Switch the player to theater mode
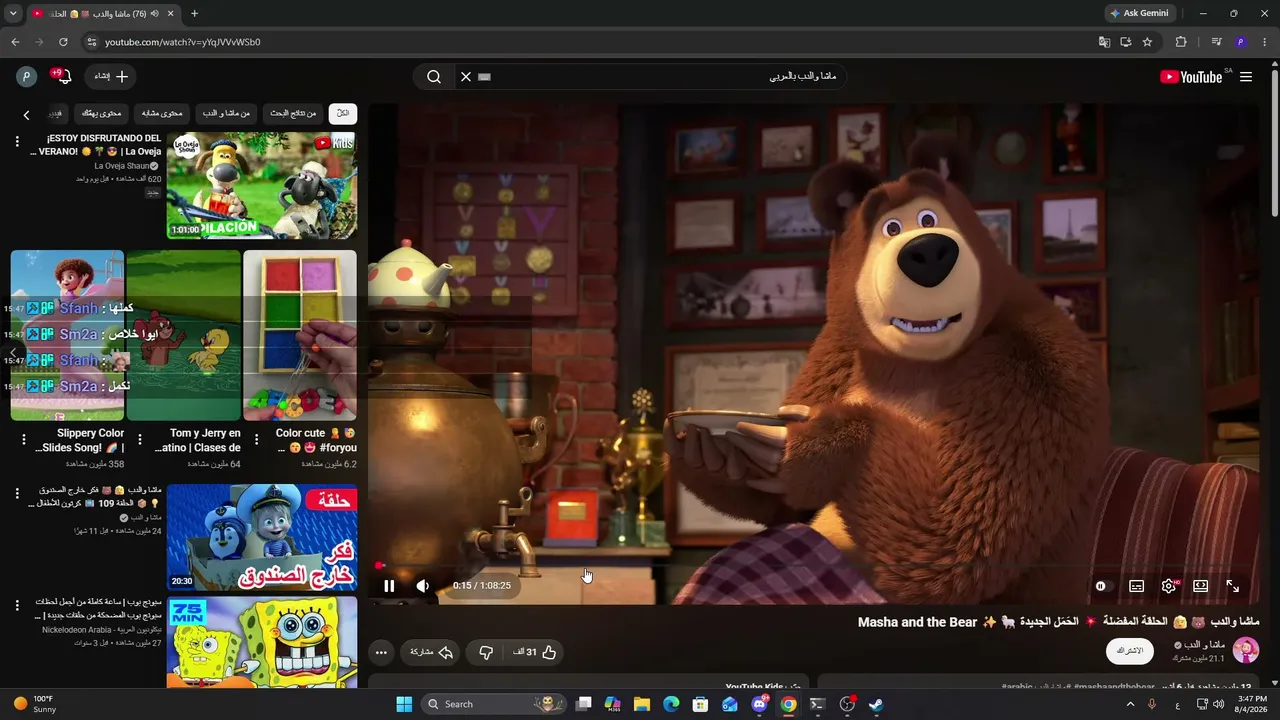Viewport: 1280px width, 720px height. [1200, 586]
